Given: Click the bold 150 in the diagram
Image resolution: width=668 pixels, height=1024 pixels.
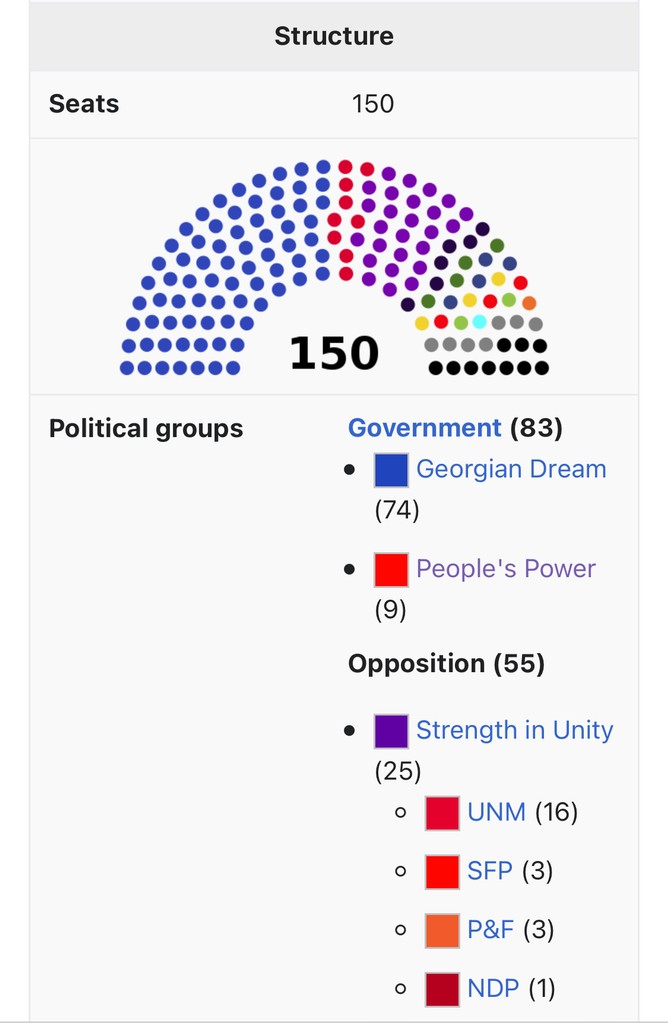Looking at the screenshot, I should pyautogui.click(x=334, y=353).
